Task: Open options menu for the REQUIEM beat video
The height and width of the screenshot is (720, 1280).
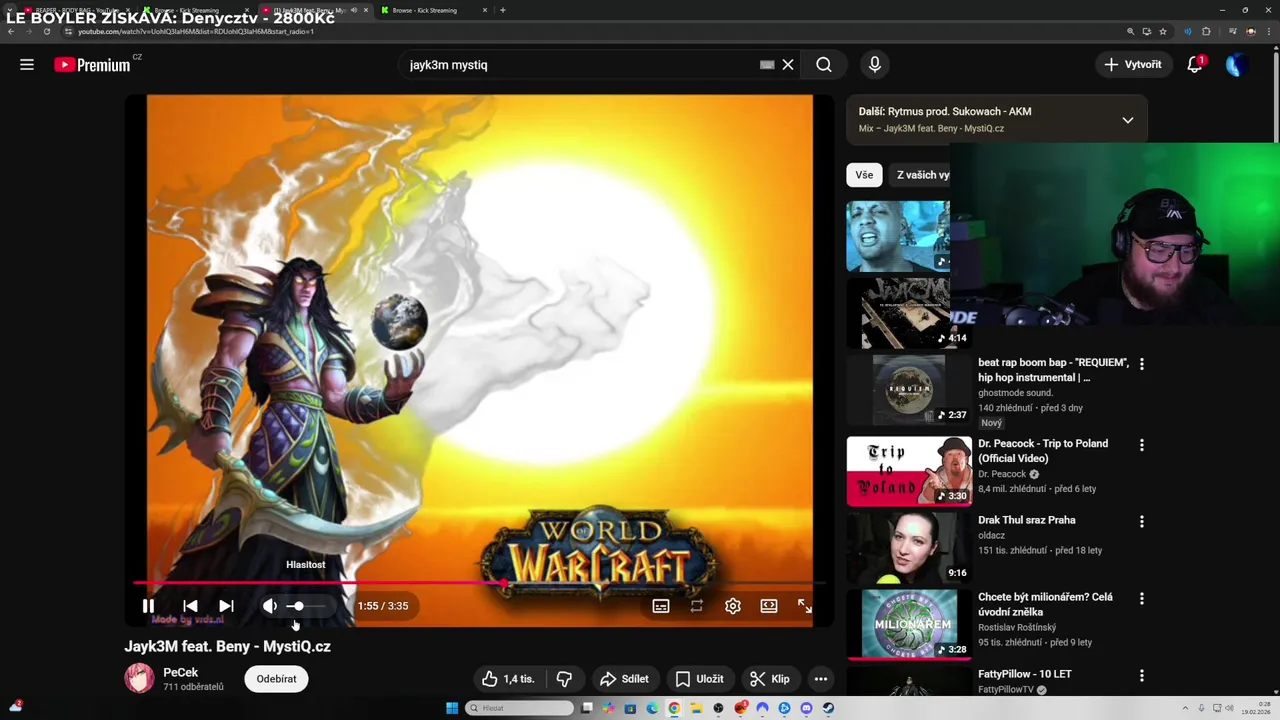Action: [1142, 364]
